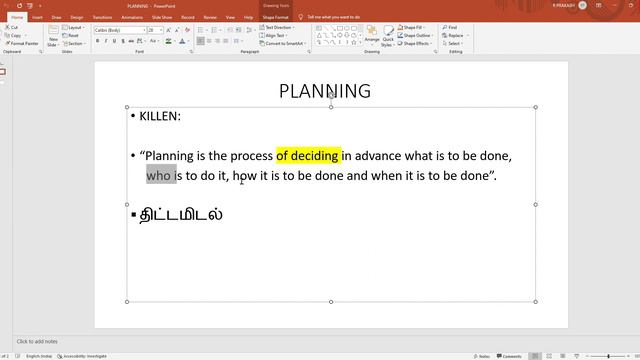Apply the text highlight color
This screenshot has width=640, height=360.
coord(168,41)
